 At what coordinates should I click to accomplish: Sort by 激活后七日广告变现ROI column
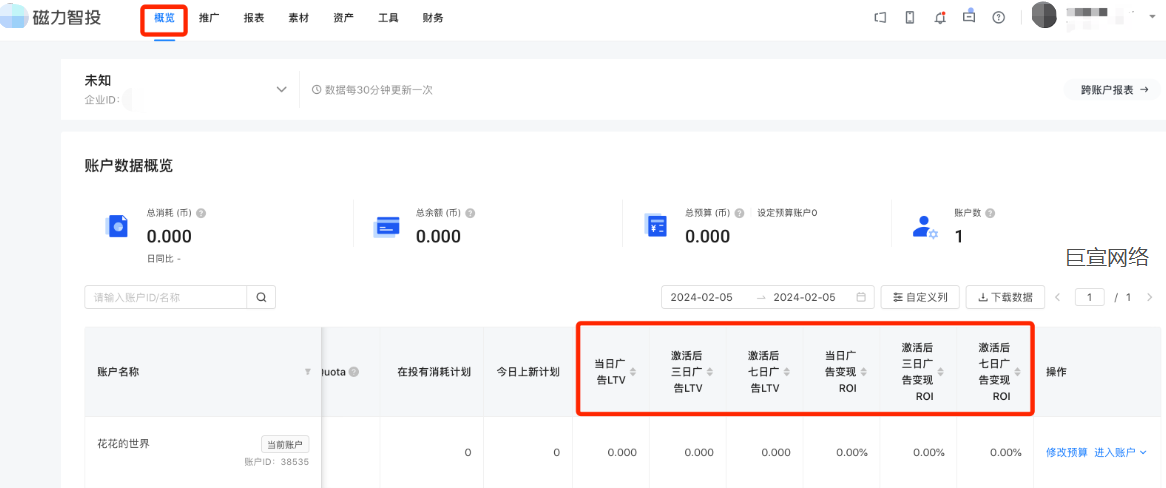(x=1017, y=372)
